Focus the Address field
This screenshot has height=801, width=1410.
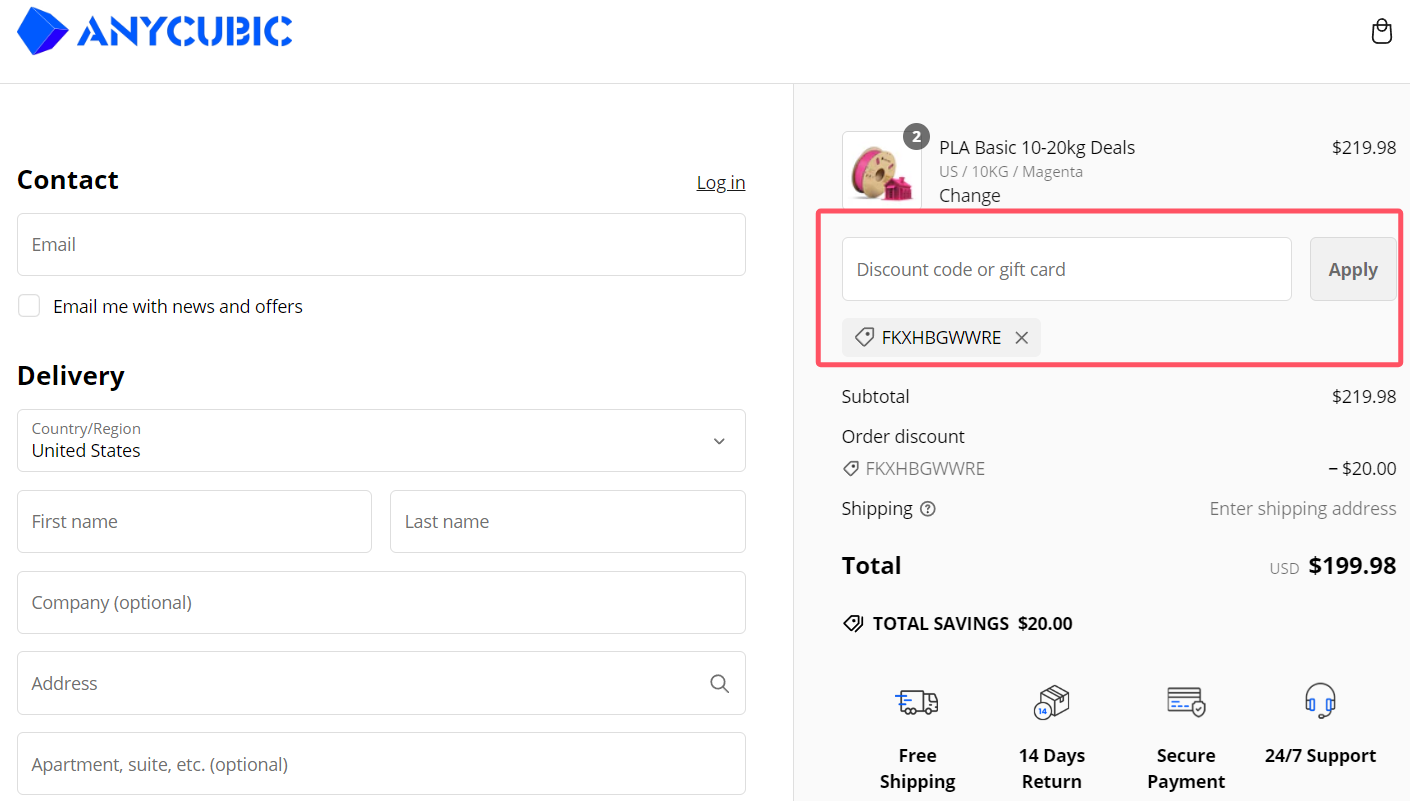[381, 683]
